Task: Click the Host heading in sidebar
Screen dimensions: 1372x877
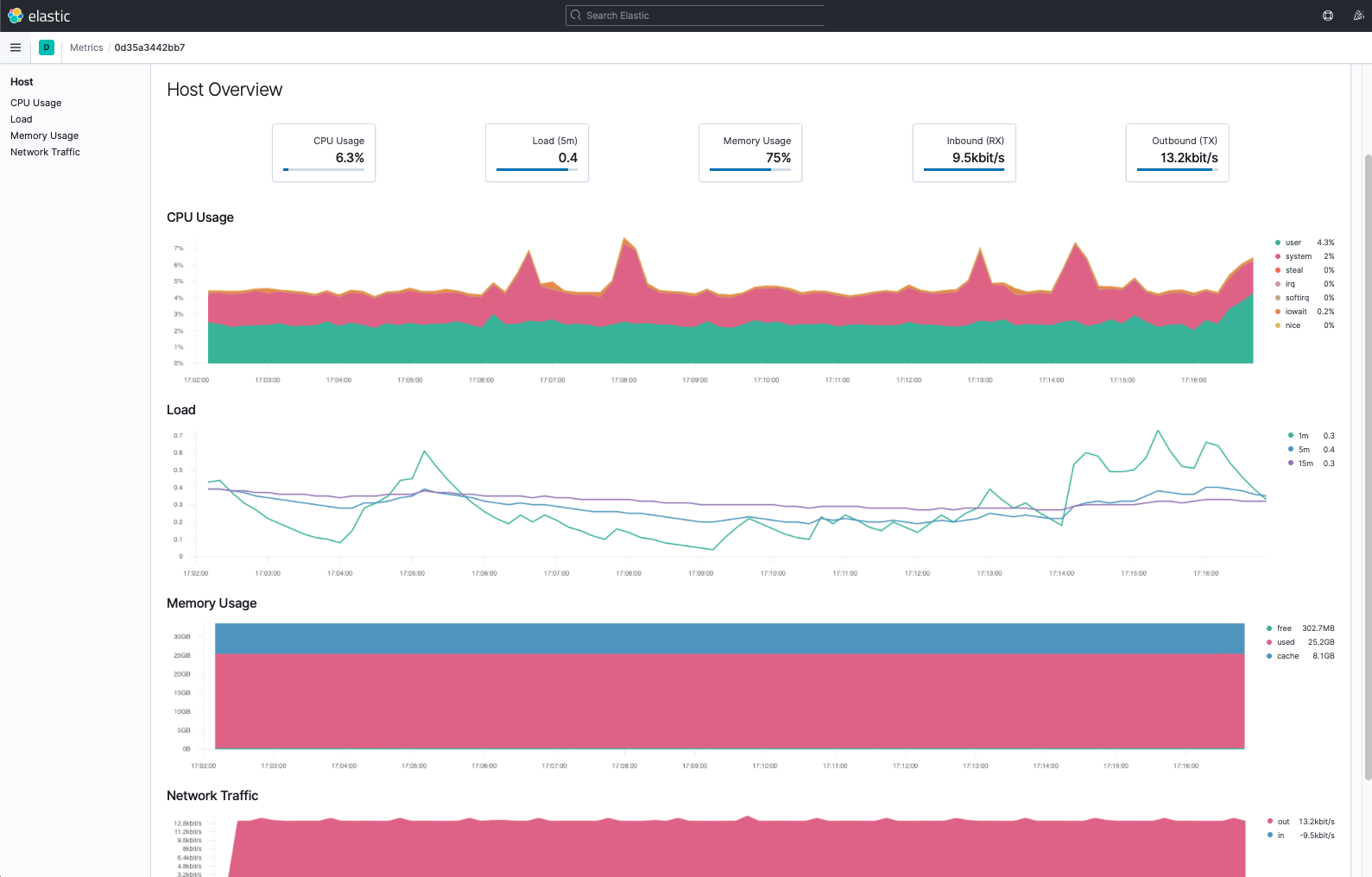Action: pos(22,82)
